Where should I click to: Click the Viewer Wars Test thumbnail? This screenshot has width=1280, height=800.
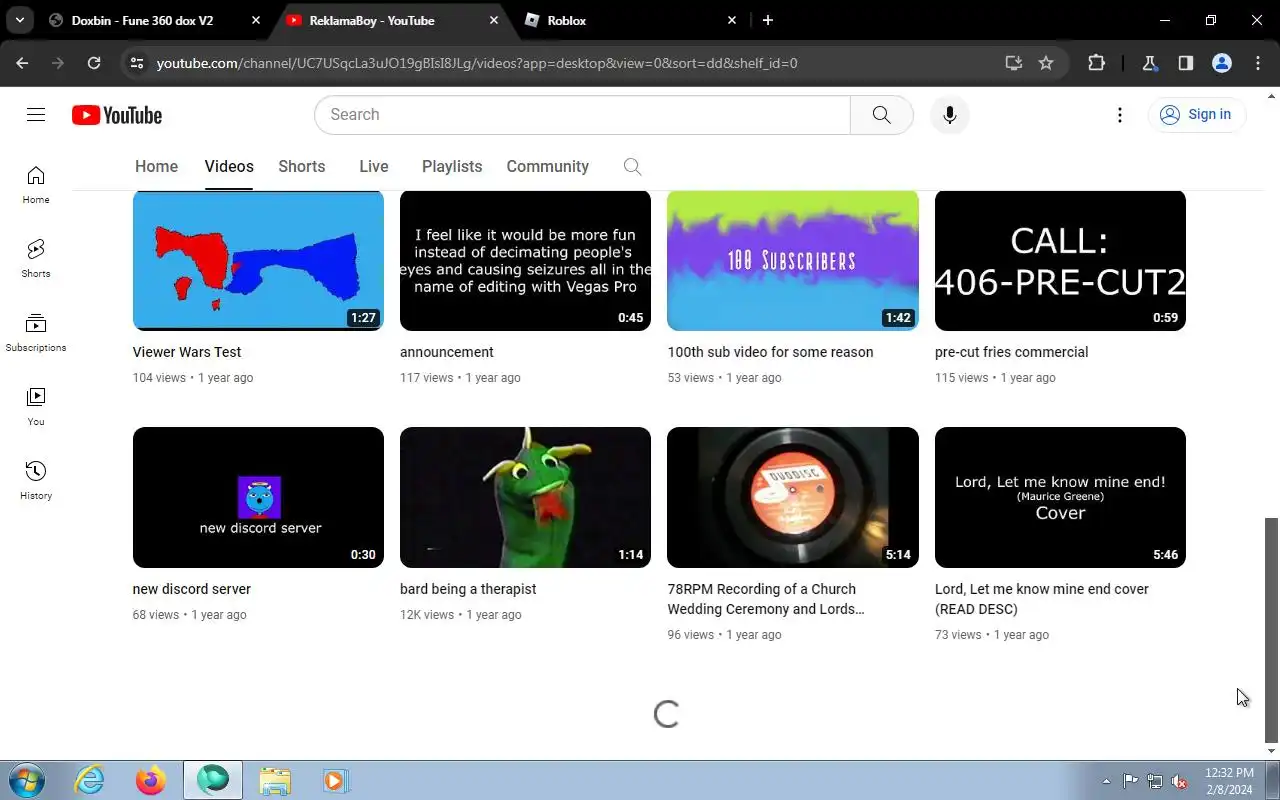(258, 260)
